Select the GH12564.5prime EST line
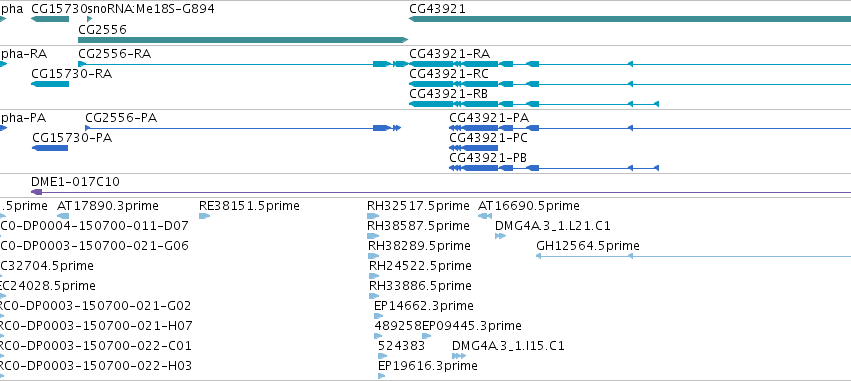Screen dimensions: 851x381 click(693, 256)
